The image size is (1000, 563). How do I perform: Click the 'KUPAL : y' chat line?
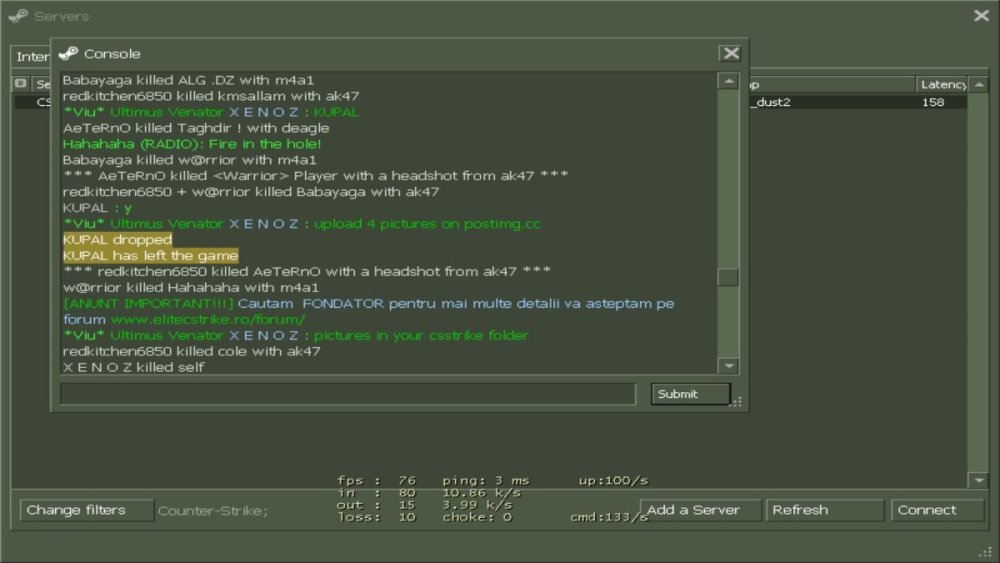(97, 208)
